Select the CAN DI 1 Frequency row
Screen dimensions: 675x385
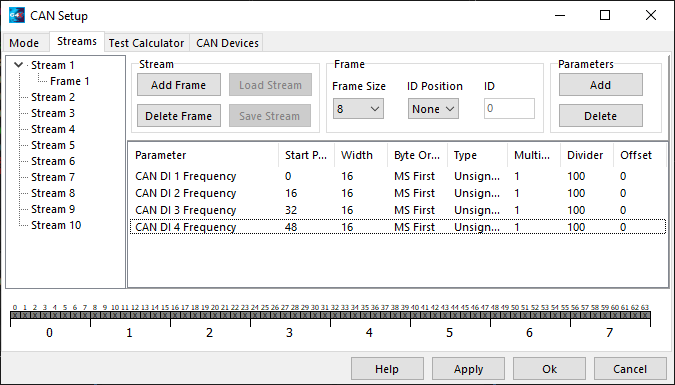[x=398, y=176]
